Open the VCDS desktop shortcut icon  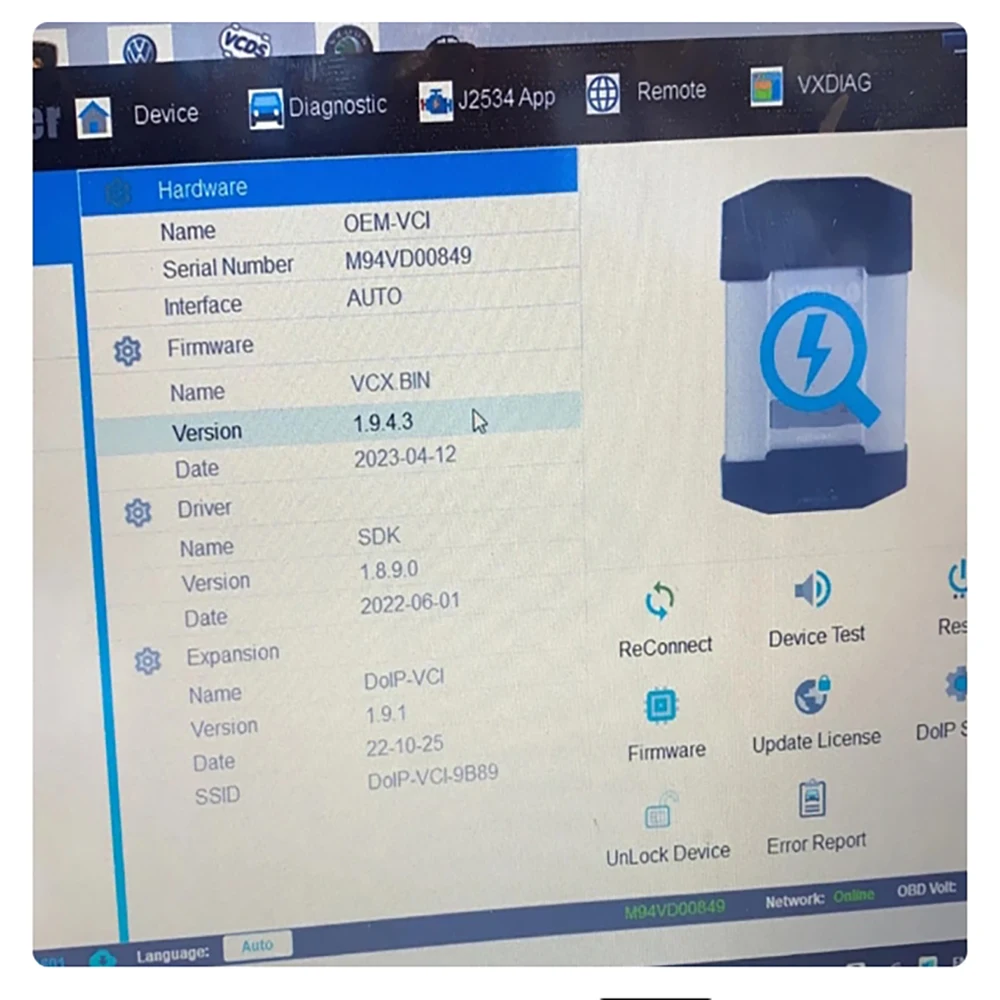245,42
